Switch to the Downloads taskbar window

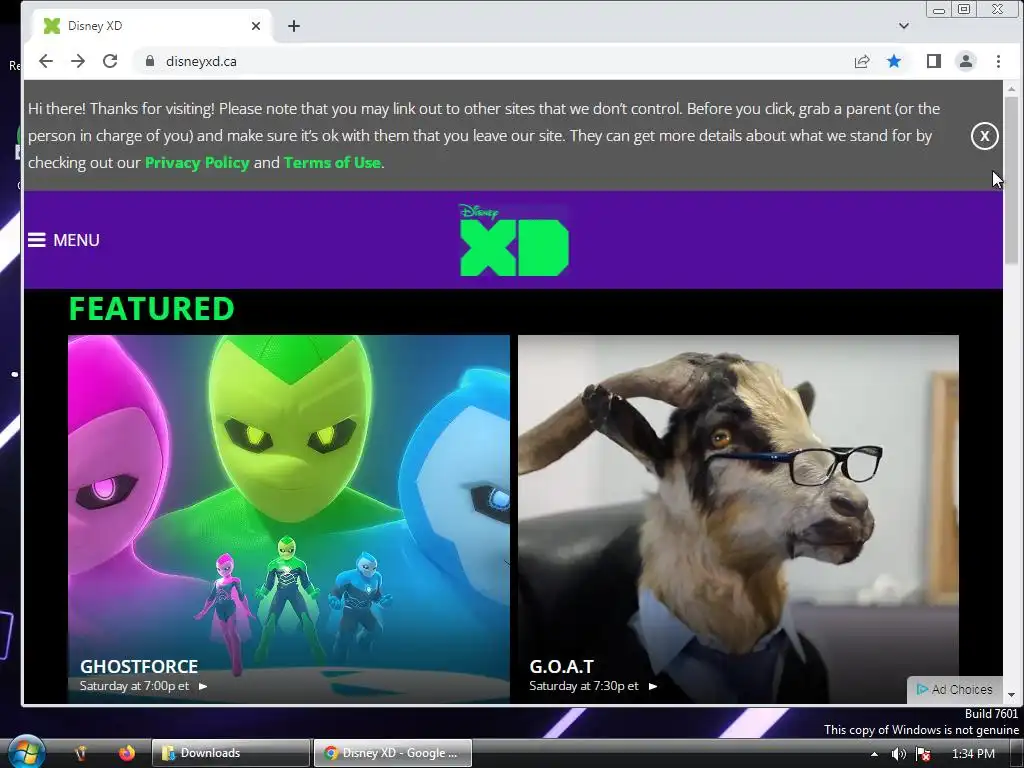231,753
